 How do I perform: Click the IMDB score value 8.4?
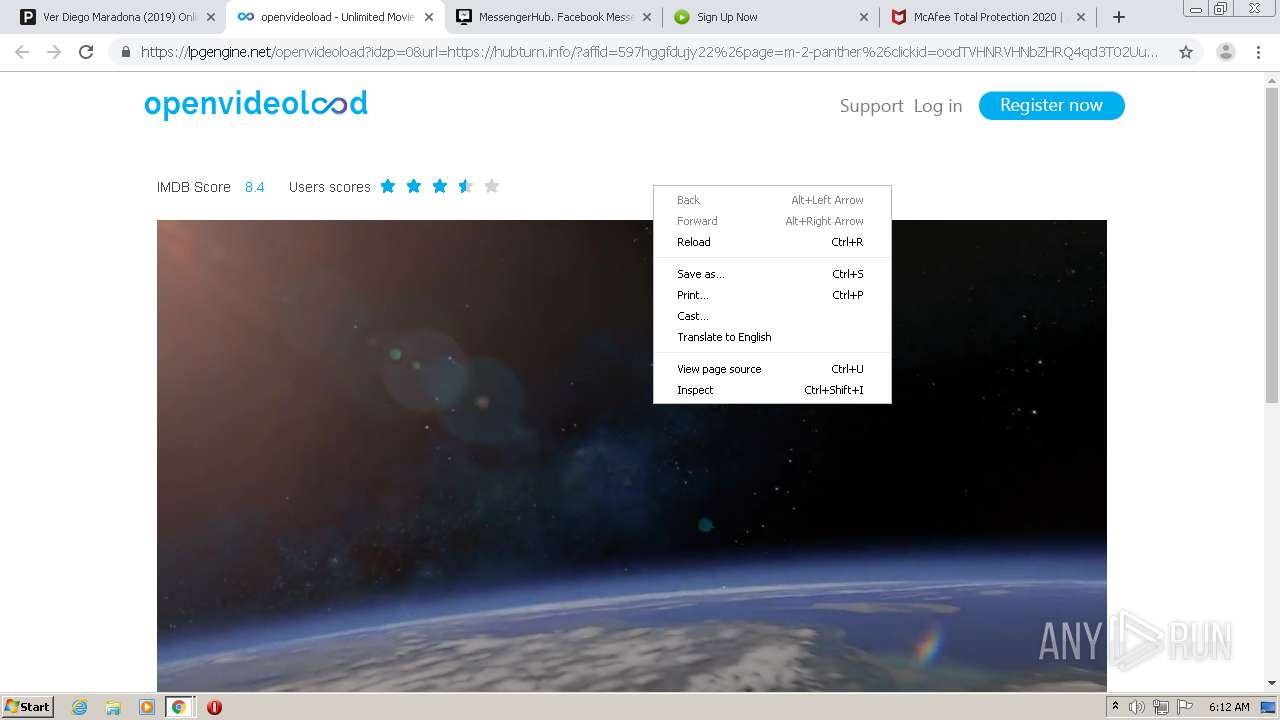click(x=255, y=187)
